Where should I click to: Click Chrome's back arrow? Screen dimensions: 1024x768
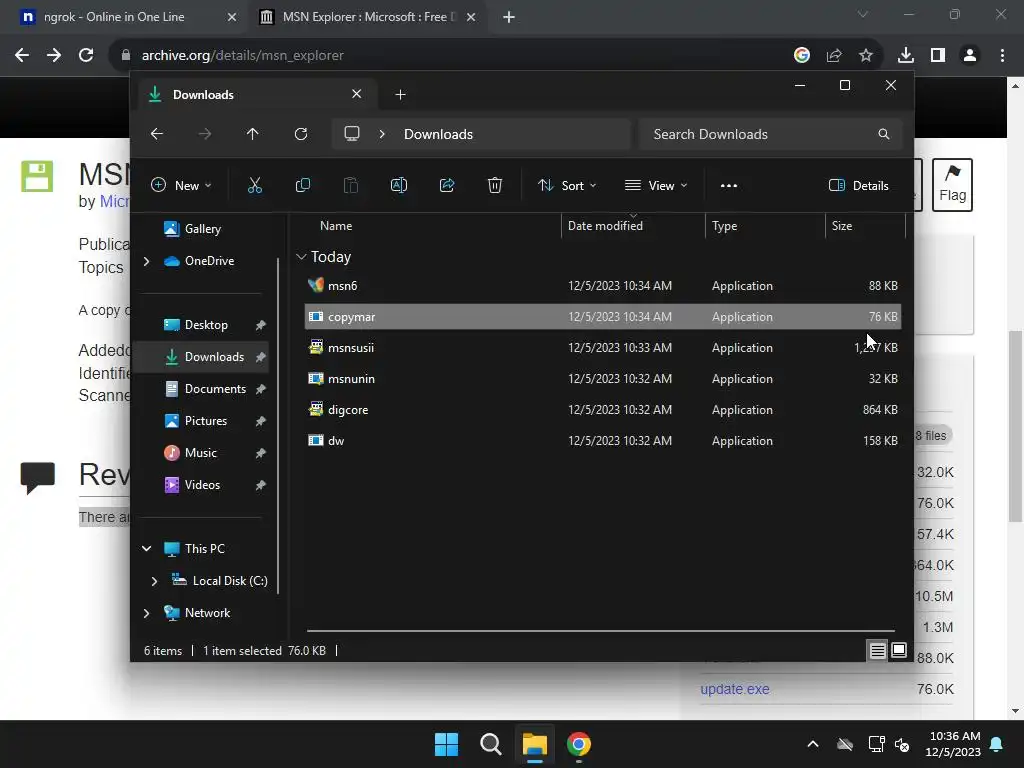[22, 56]
